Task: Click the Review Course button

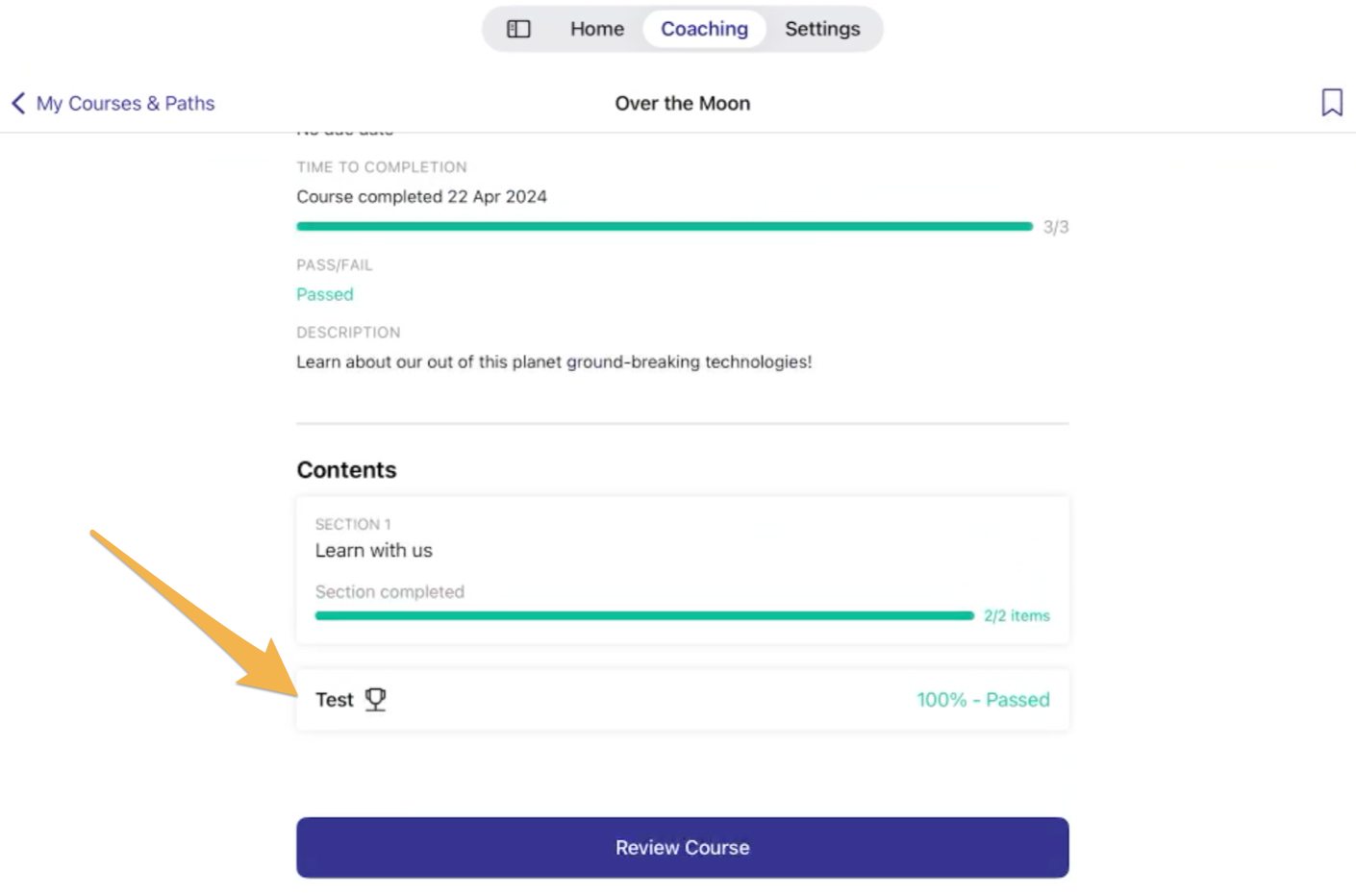Action: click(x=683, y=847)
